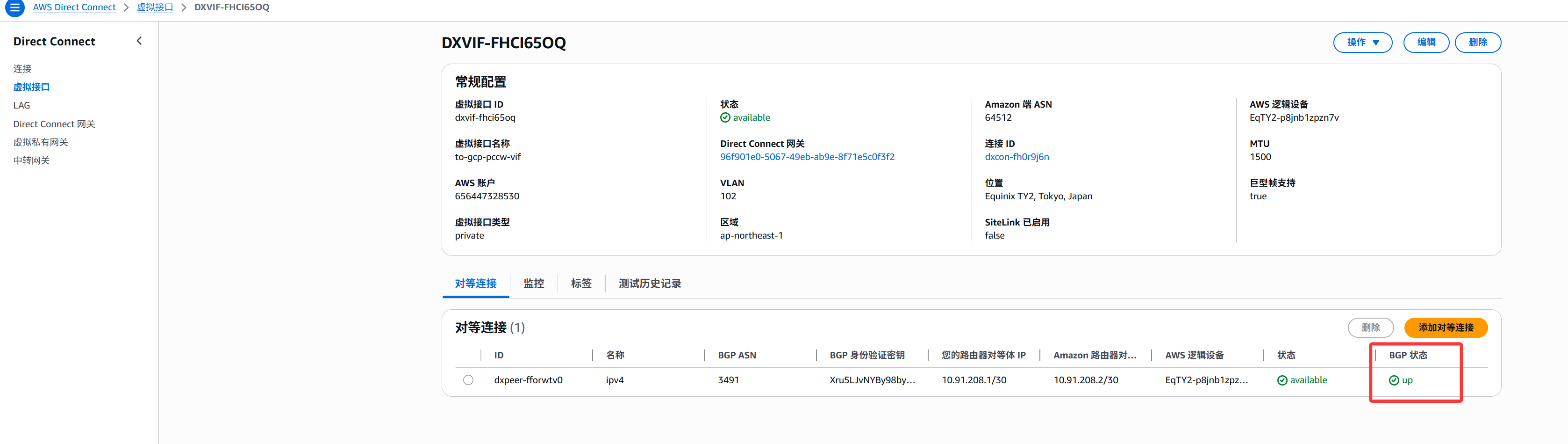Screen dimensions: 1568x444
Task: Click the 删除 button at page top
Action: pyautogui.click(x=1477, y=42)
